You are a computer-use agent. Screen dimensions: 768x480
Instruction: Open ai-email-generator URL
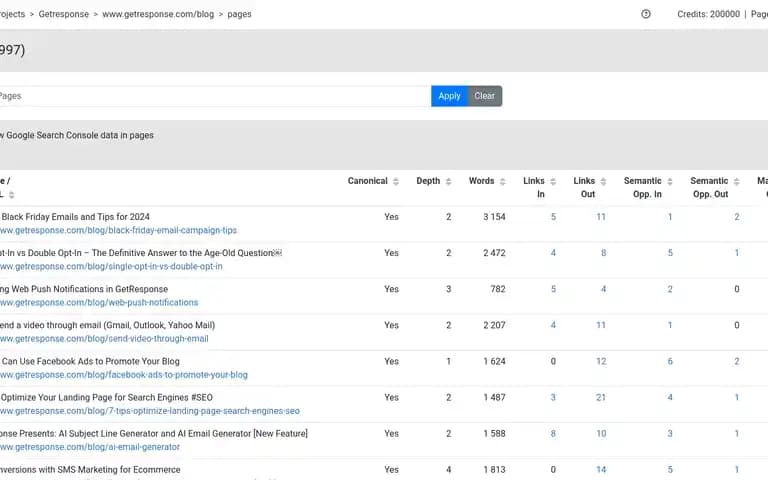pyautogui.click(x=90, y=447)
